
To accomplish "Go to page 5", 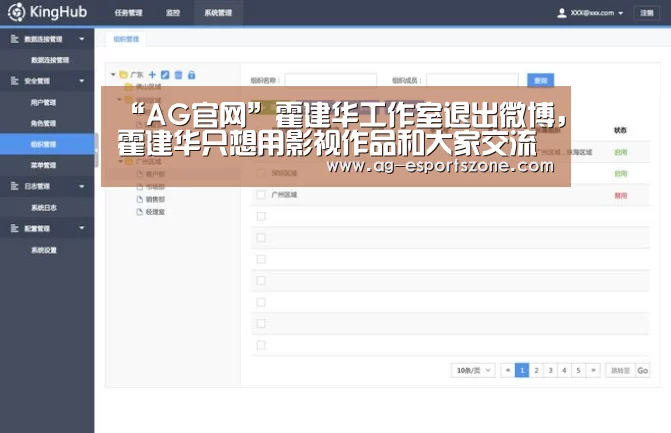I will (578, 370).
